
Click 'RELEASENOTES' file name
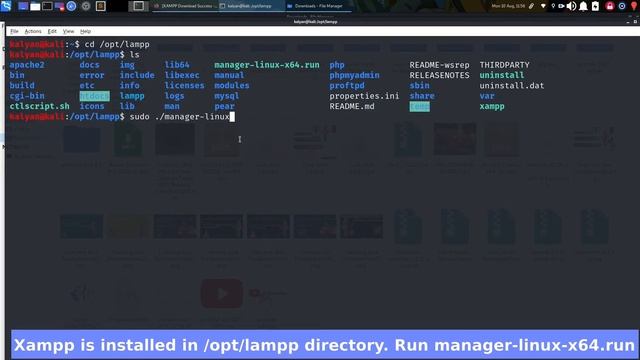tap(439, 75)
